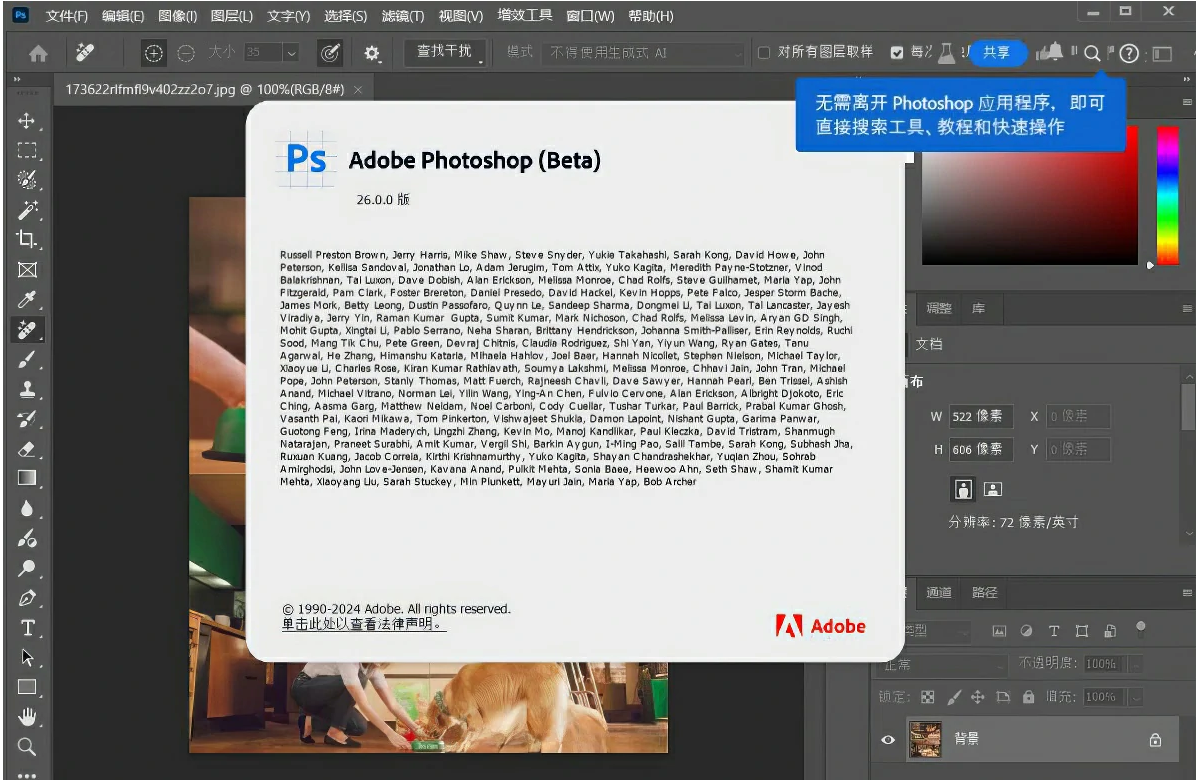Open the 填充 fill dropdown arrow

point(1136,697)
